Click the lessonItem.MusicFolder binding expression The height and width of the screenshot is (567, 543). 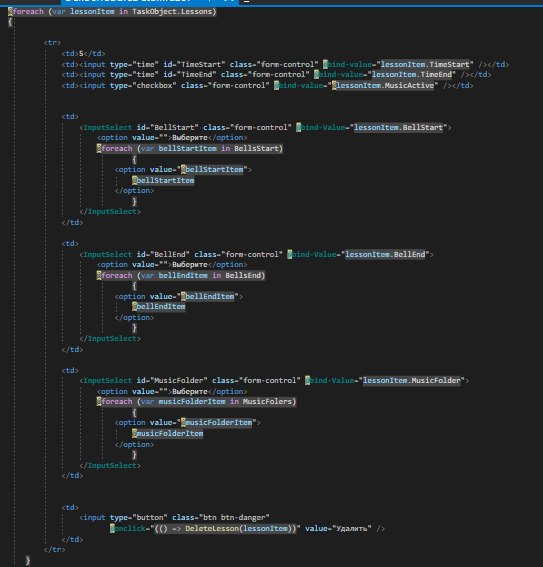(412, 380)
